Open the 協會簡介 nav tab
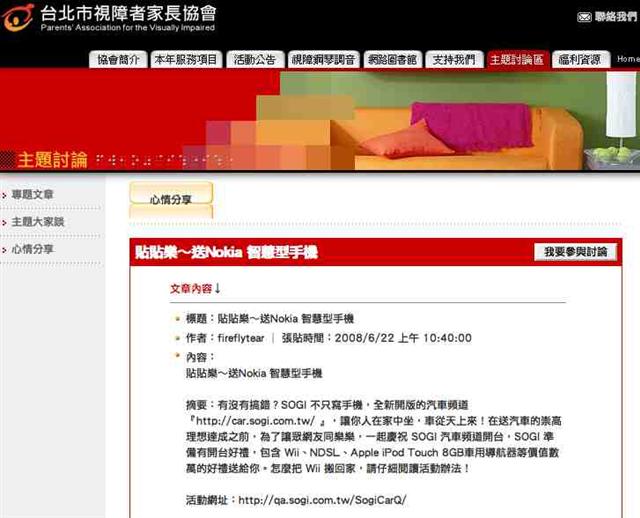The height and width of the screenshot is (518, 640). pos(118,60)
